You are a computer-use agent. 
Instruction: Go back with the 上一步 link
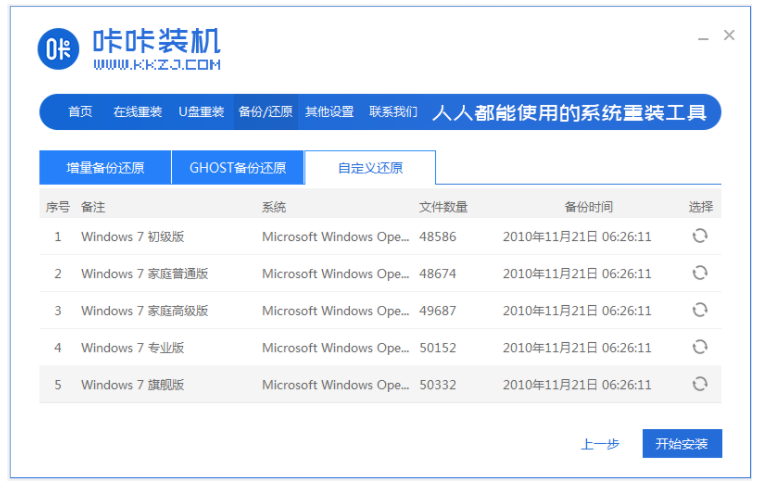[600, 443]
